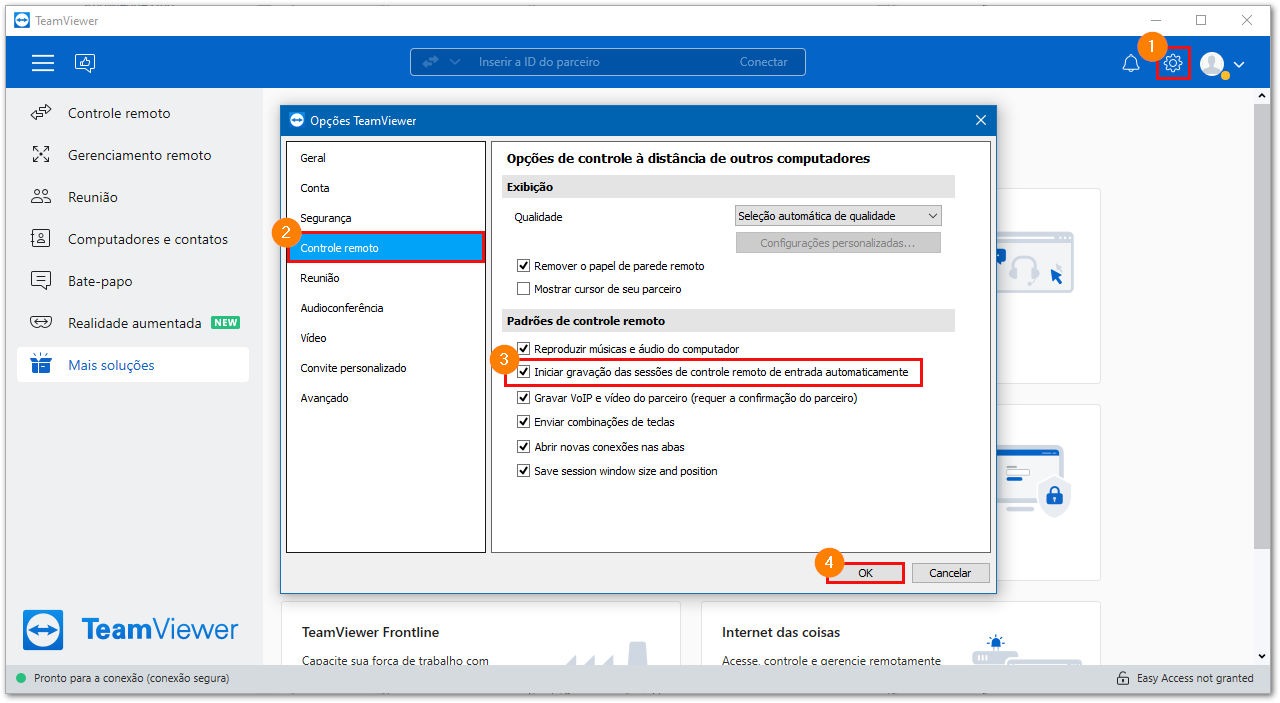
Task: Open the Qualidade dropdown
Action: (x=838, y=216)
